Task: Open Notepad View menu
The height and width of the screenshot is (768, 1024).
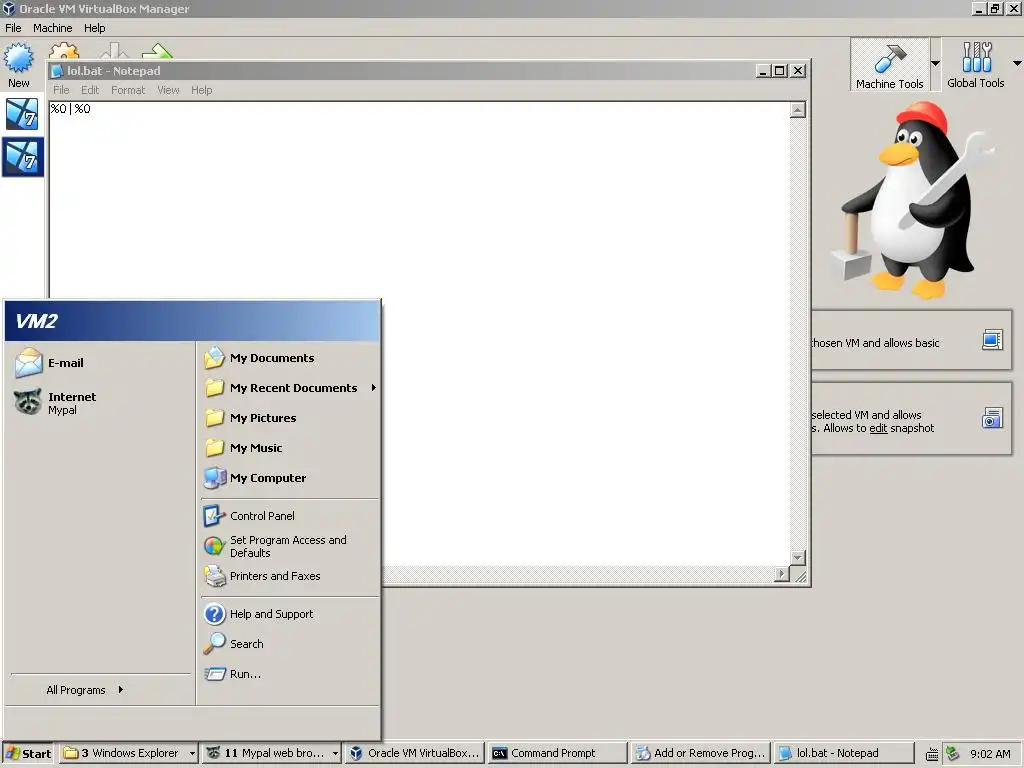Action: 168,90
